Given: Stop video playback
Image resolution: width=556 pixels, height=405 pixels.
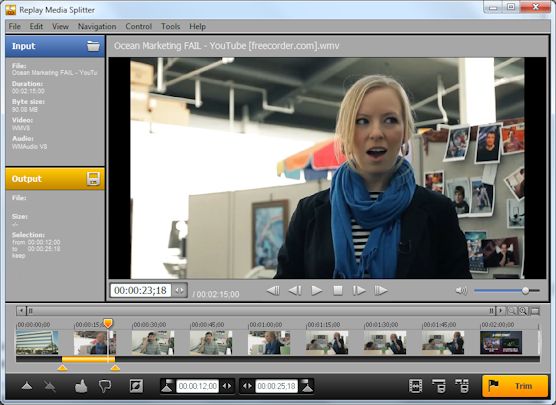Looking at the screenshot, I should [x=338, y=291].
